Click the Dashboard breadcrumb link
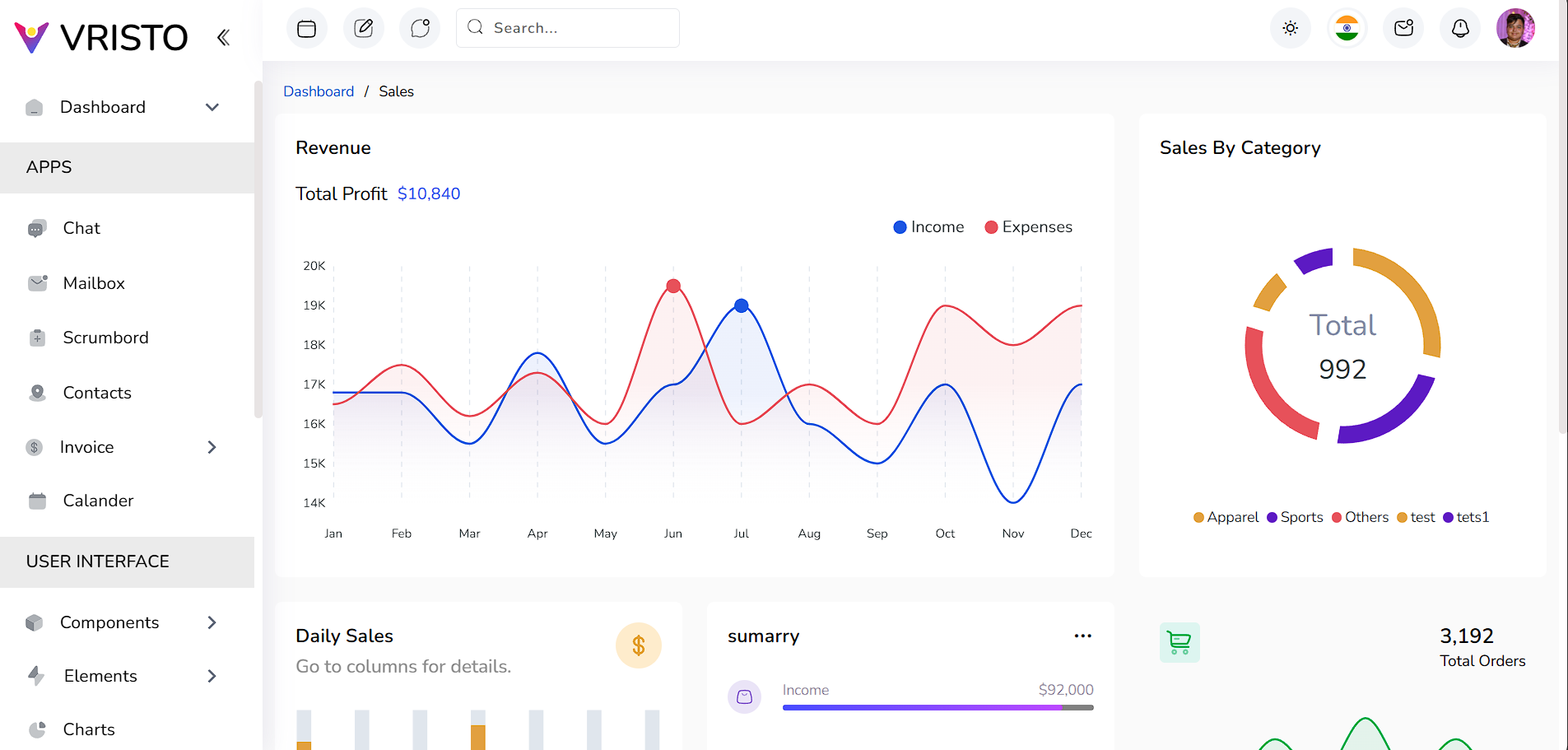The image size is (1568, 750). click(319, 91)
